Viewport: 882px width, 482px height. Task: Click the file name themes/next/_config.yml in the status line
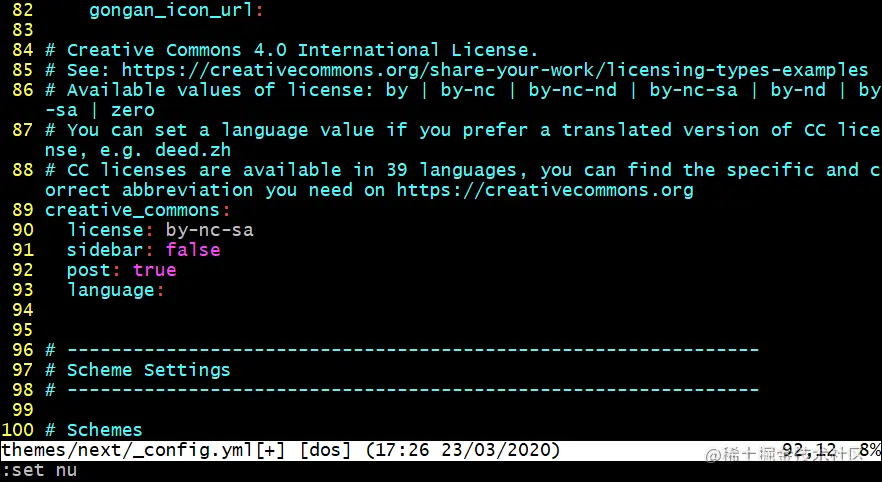click(128, 451)
